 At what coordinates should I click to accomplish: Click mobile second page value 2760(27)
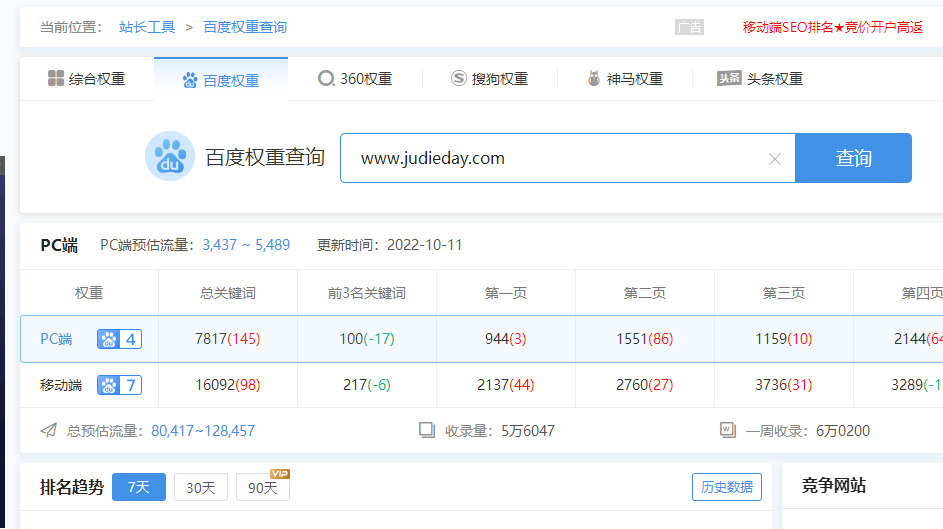645,385
